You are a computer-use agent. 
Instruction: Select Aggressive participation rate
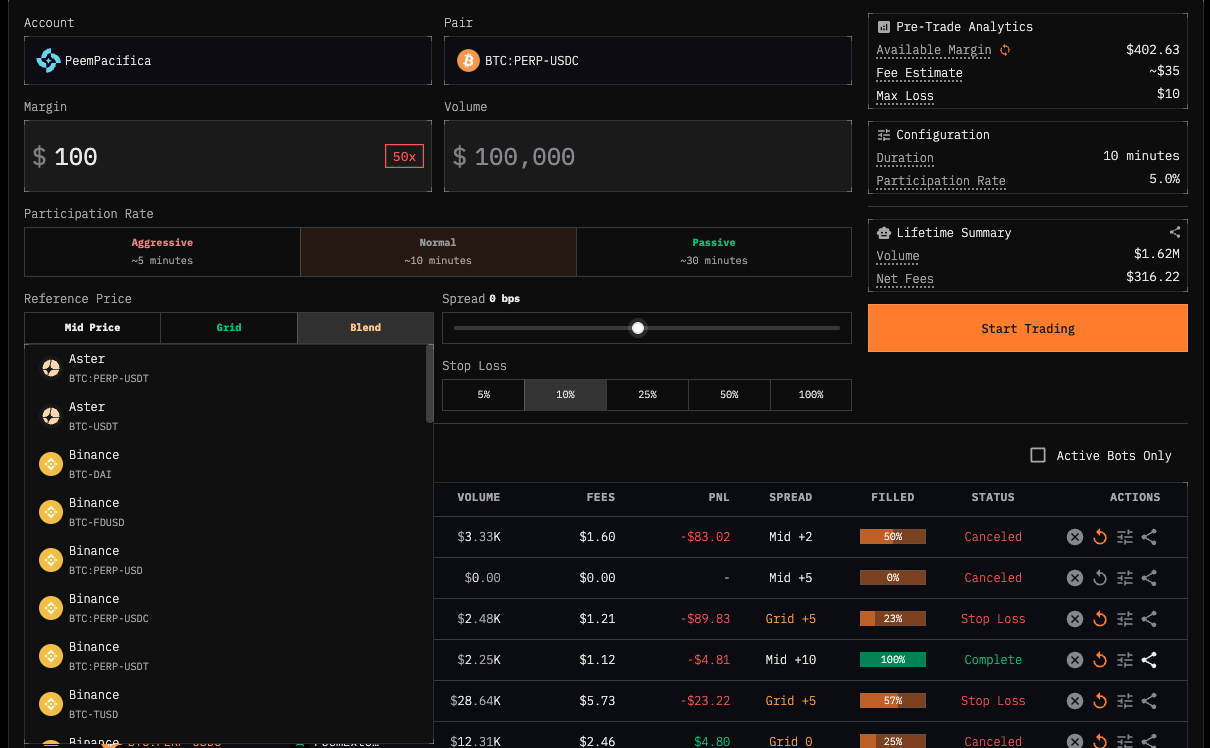click(x=162, y=251)
